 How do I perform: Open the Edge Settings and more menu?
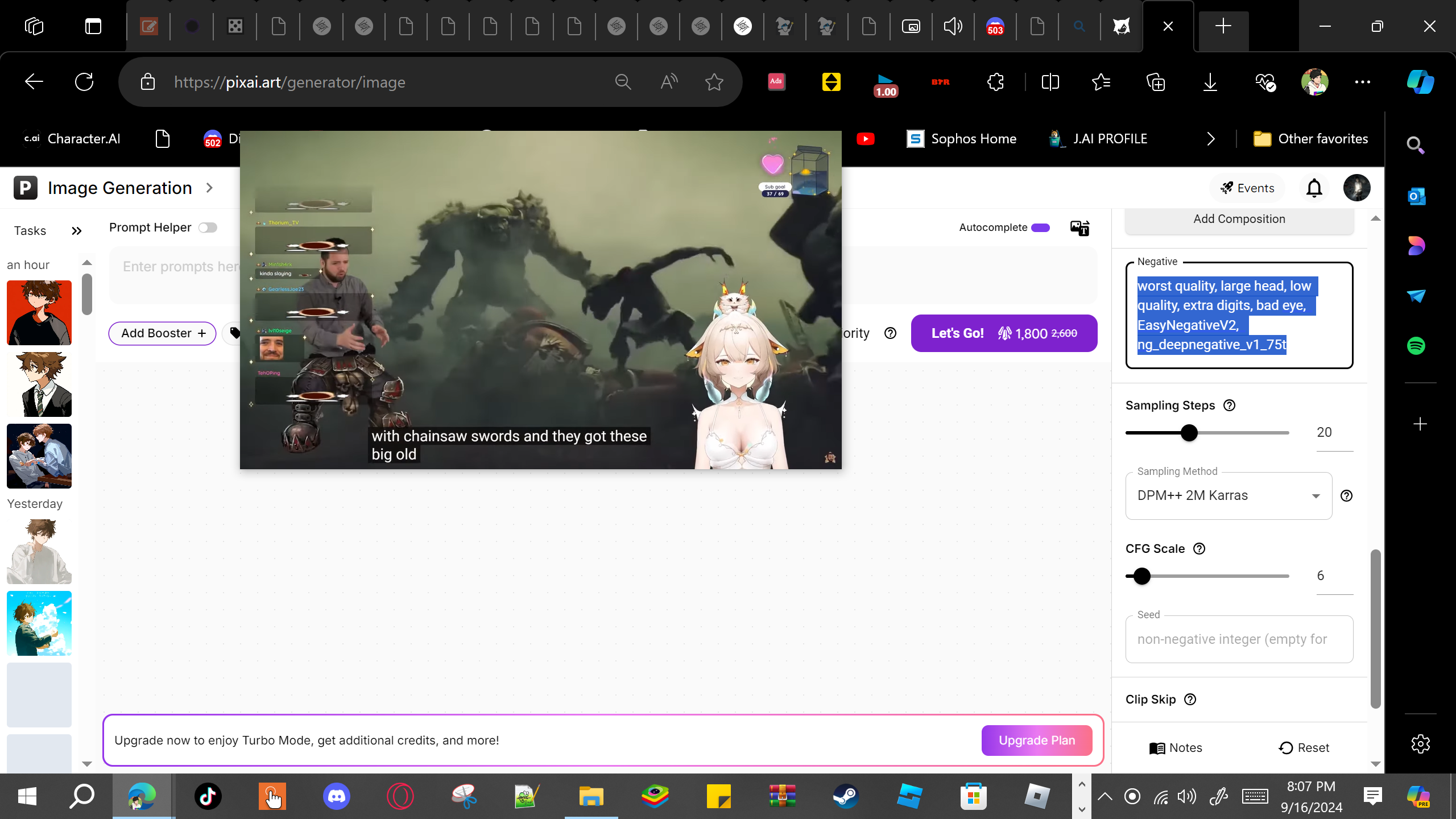[1363, 82]
